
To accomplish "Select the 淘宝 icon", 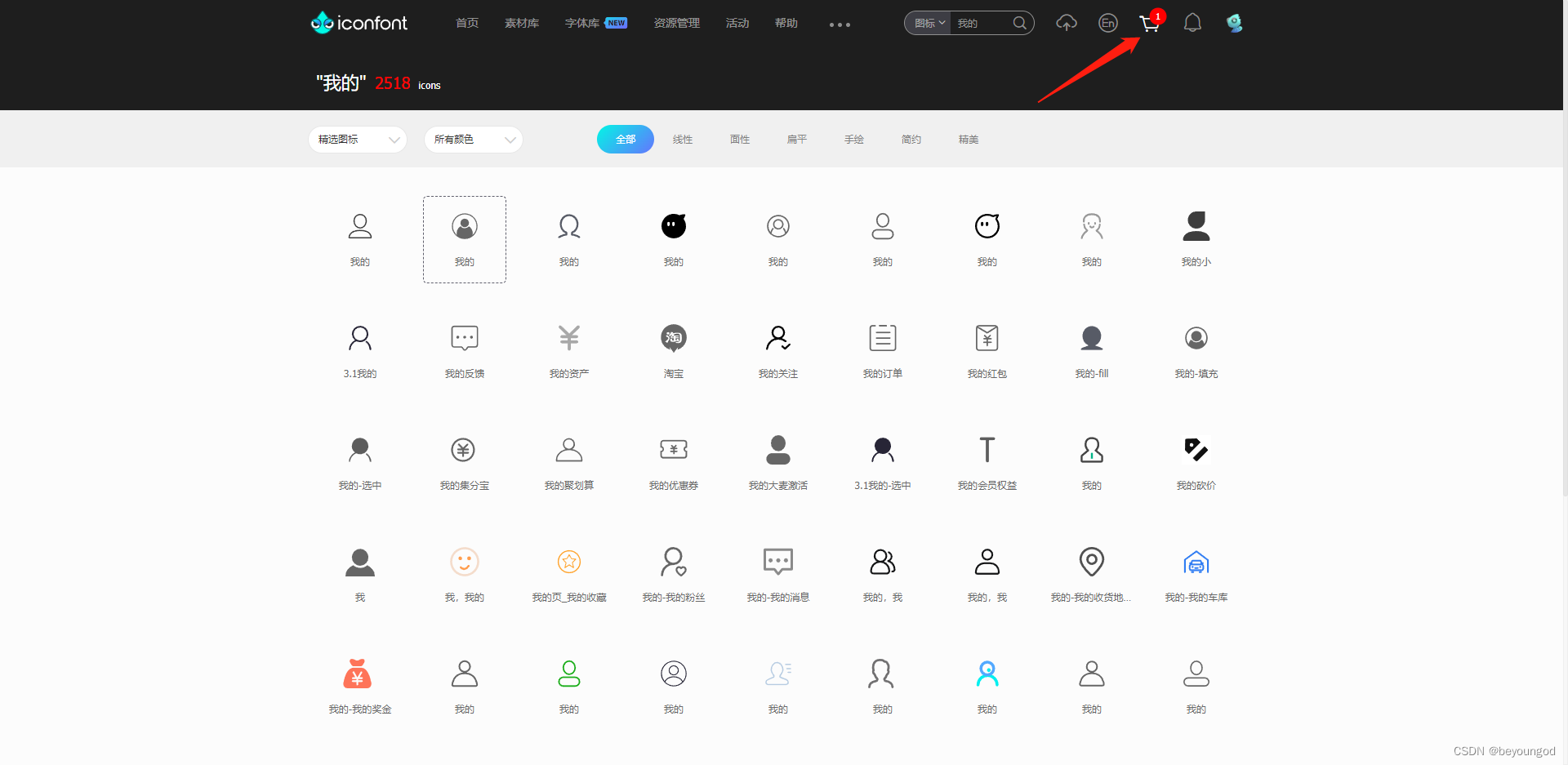I will point(674,338).
